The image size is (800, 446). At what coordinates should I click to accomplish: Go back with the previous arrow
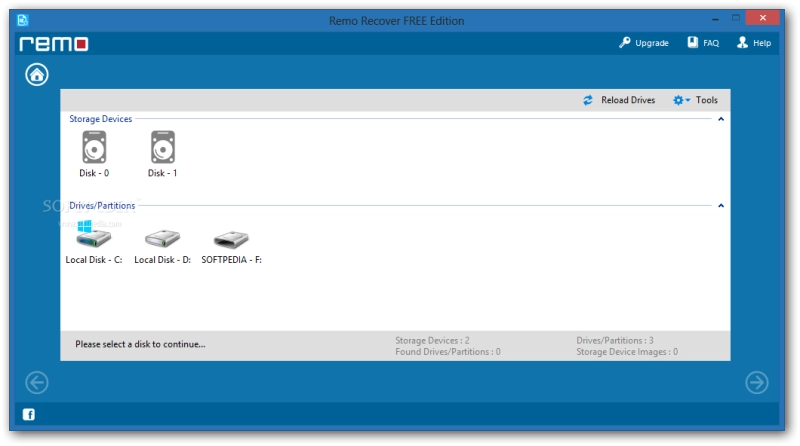37,382
